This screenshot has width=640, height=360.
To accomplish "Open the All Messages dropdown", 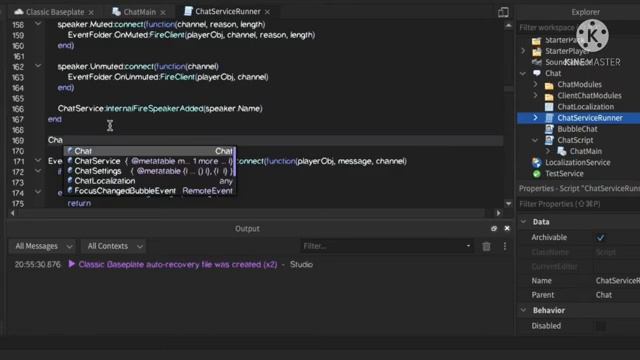I will pos(43,246).
